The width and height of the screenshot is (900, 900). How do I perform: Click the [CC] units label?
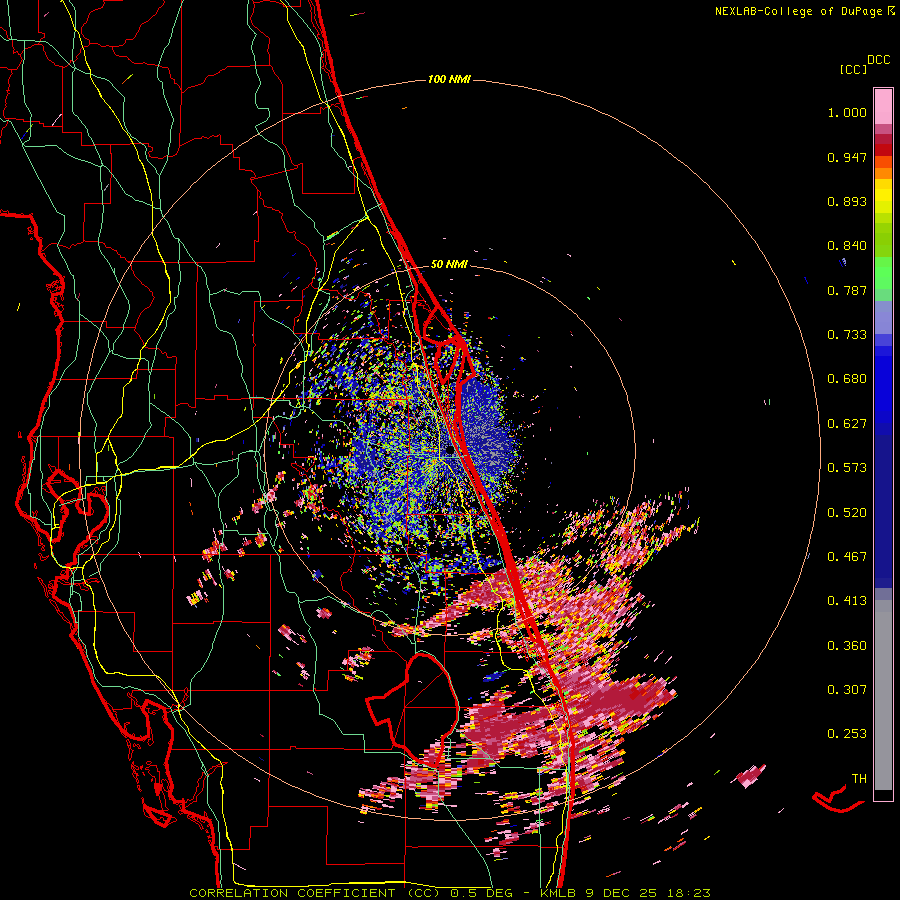coord(853,69)
